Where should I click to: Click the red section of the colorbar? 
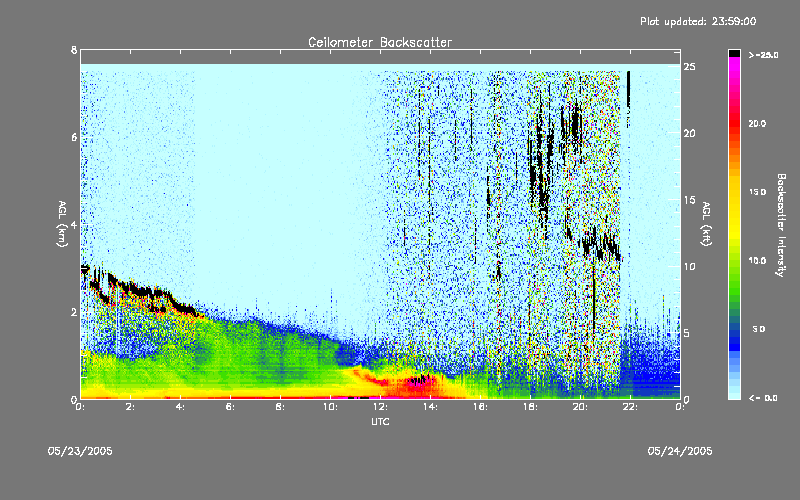pos(734,125)
